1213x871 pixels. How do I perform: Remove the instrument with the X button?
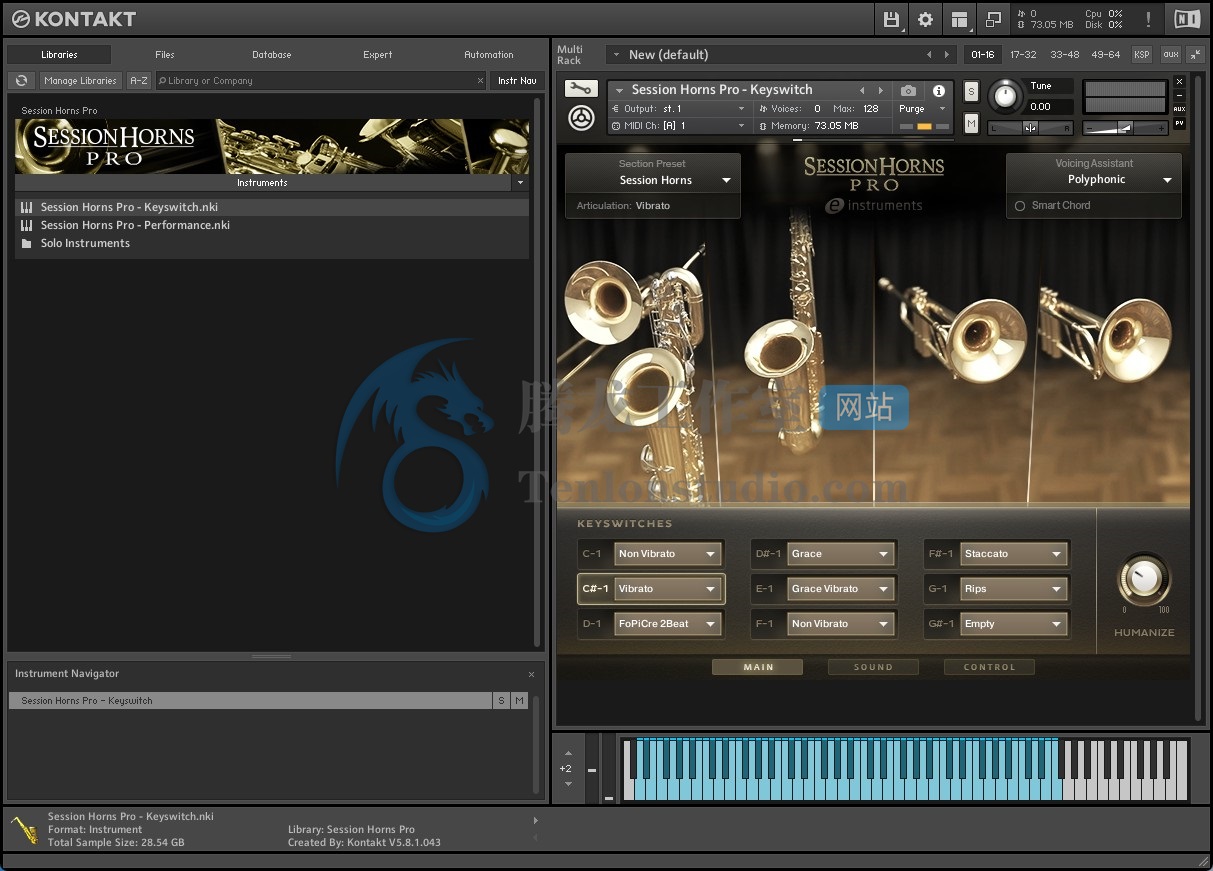pos(1180,81)
